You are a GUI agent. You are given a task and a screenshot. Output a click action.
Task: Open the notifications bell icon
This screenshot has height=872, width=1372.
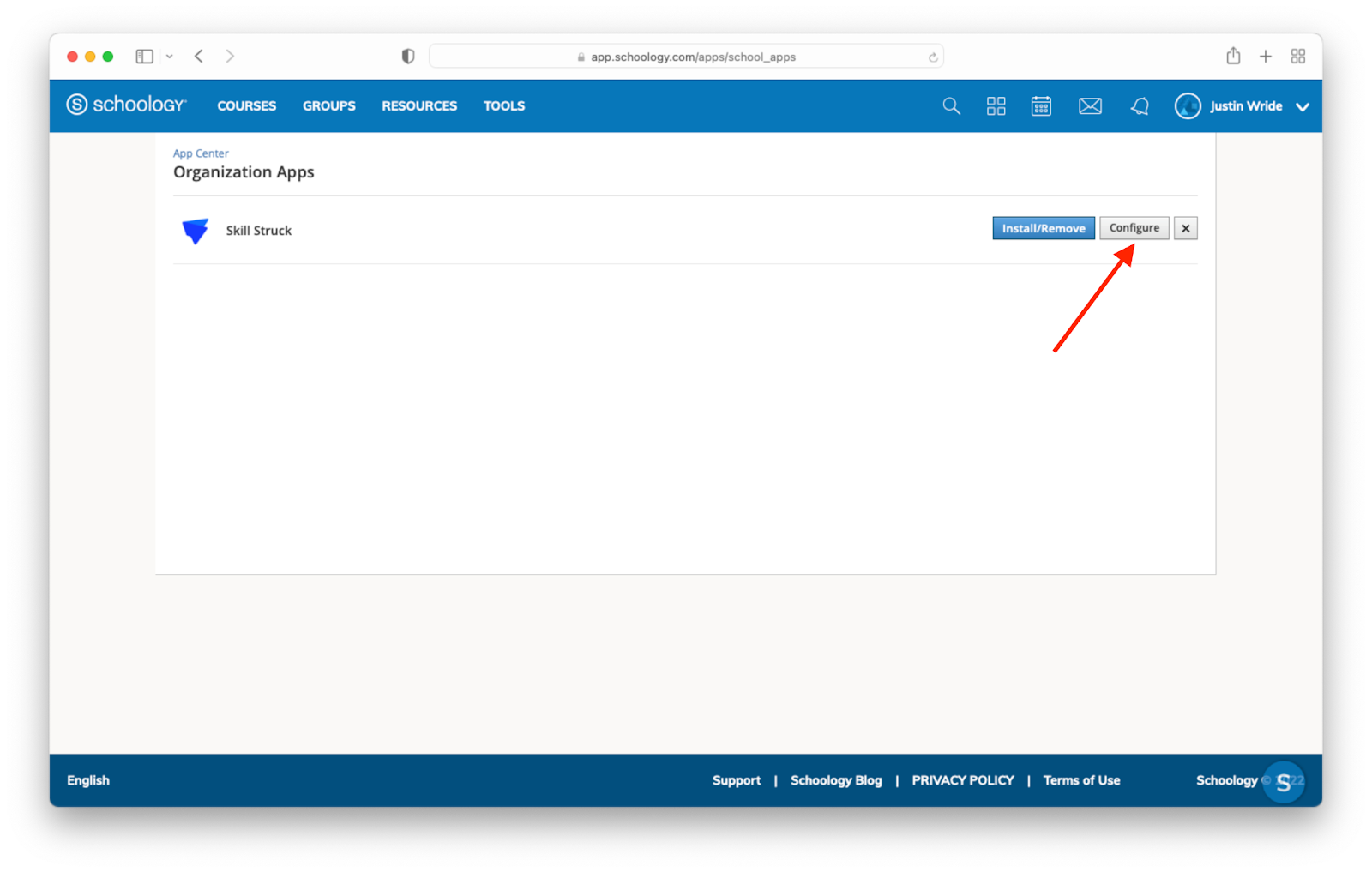click(x=1140, y=106)
